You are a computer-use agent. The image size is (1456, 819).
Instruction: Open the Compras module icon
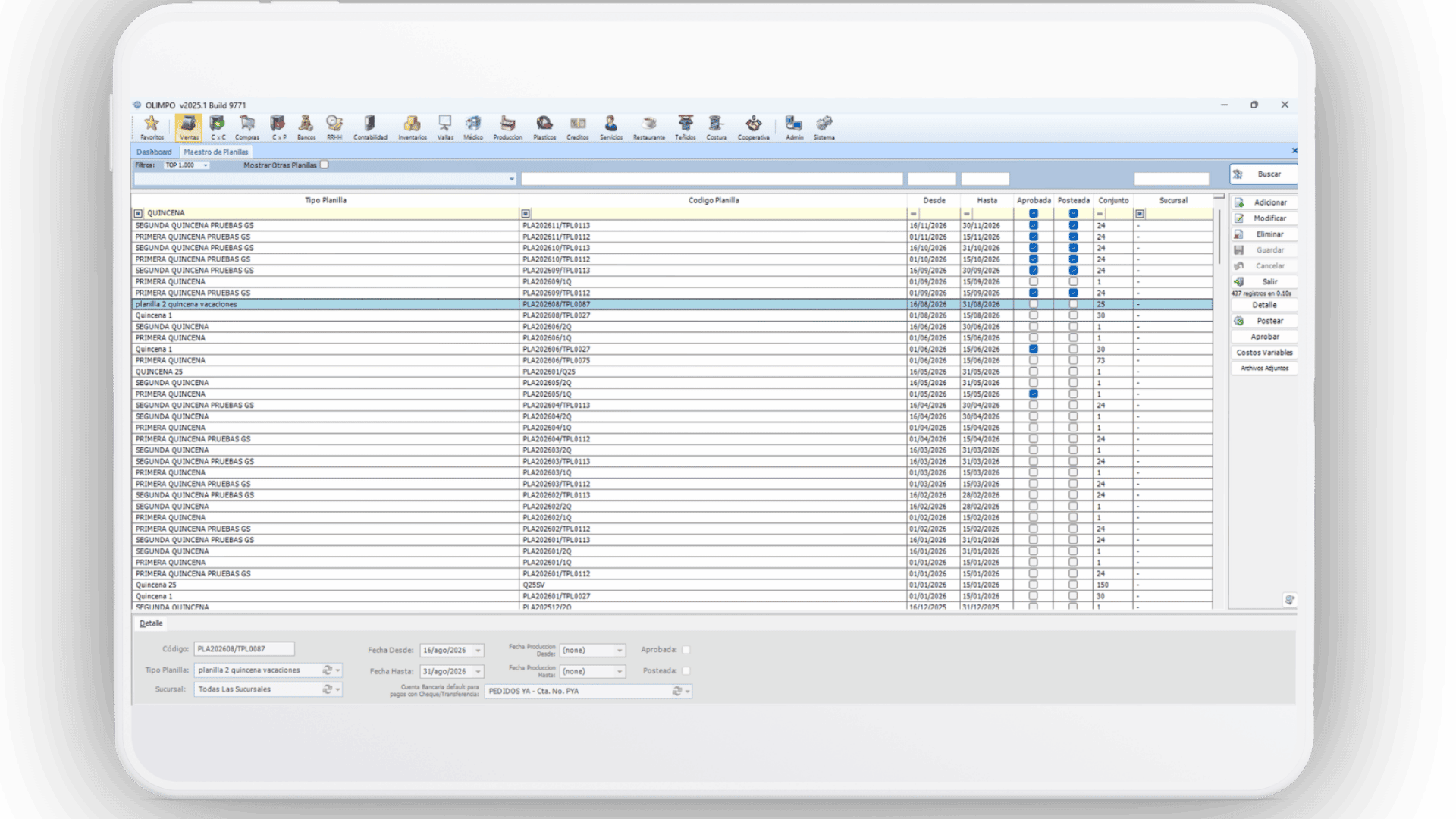[x=247, y=127]
